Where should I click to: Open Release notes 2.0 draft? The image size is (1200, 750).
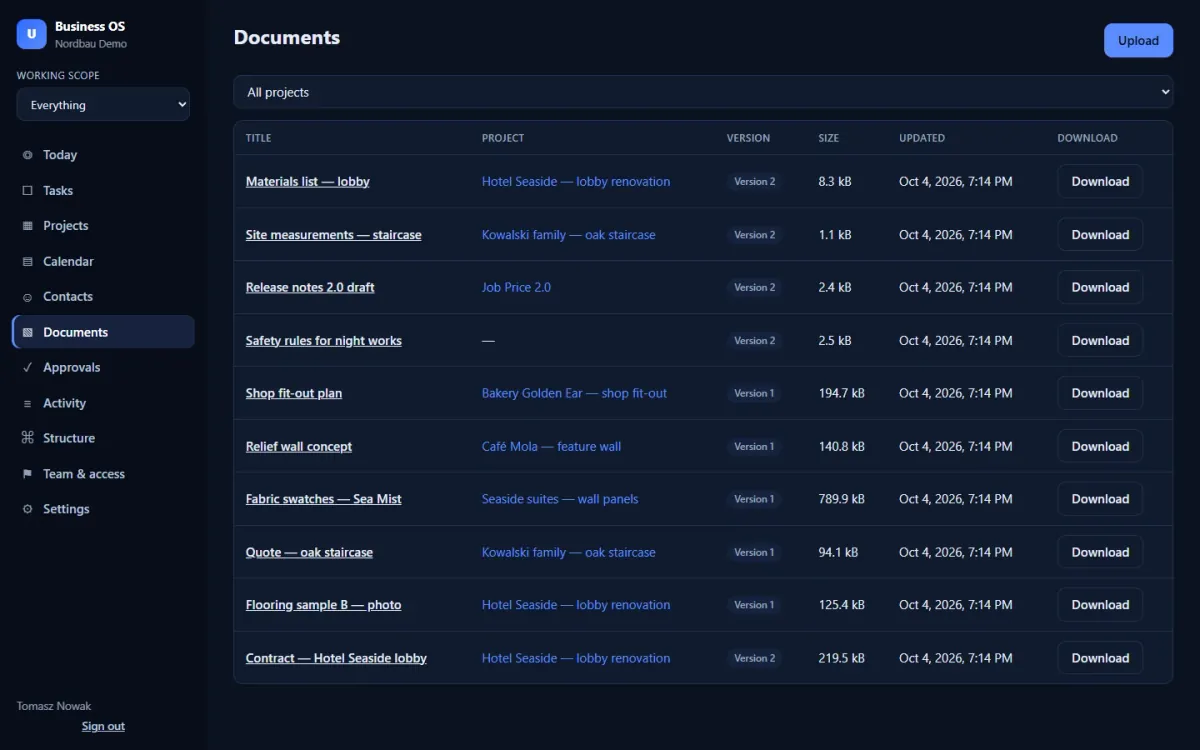310,287
